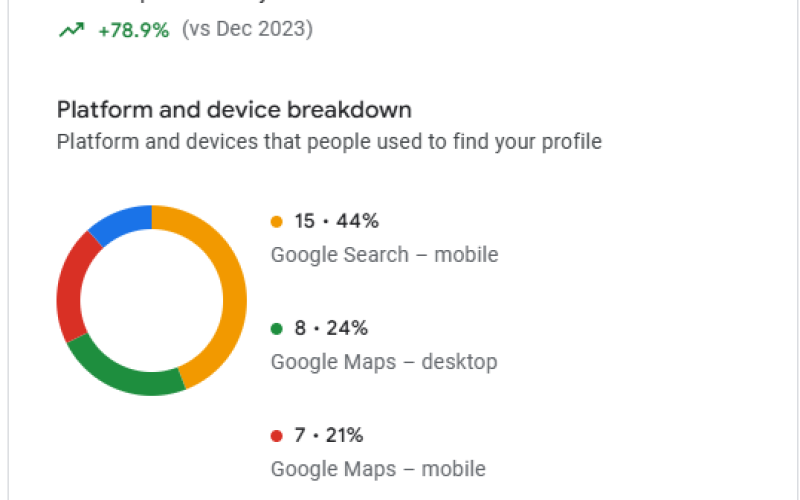Click the red legend dot beside 7 · 21%
The image size is (800, 500).
point(277,436)
